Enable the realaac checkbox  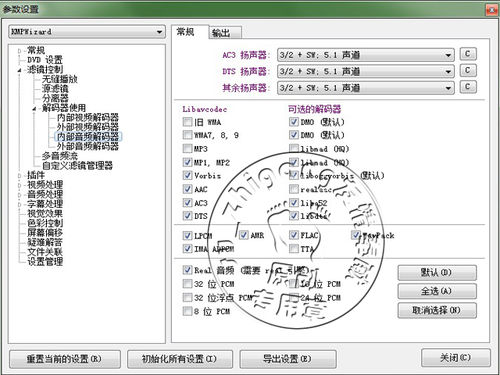point(294,189)
